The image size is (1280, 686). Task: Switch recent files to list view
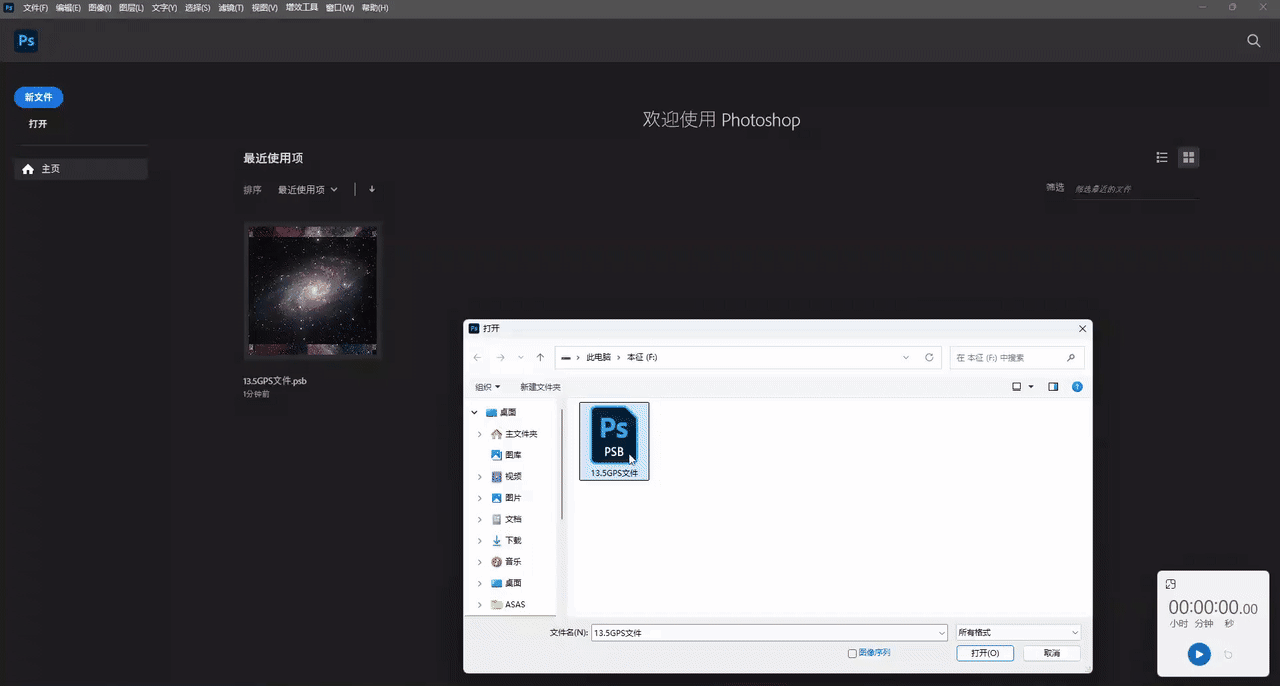(x=1162, y=157)
